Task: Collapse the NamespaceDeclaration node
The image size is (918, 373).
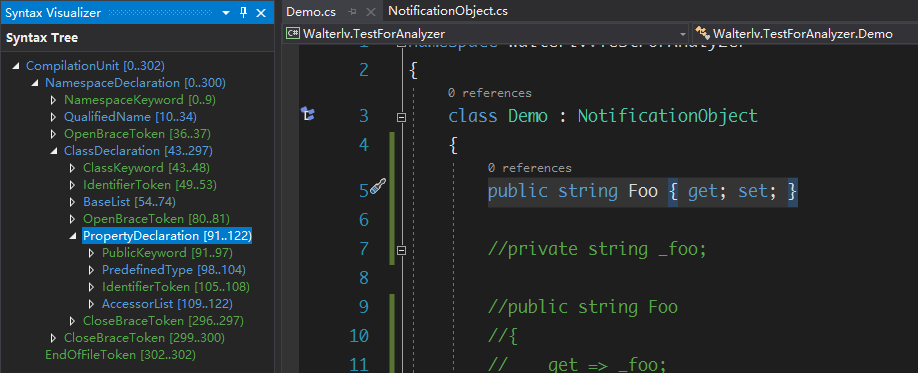Action: (x=35, y=83)
